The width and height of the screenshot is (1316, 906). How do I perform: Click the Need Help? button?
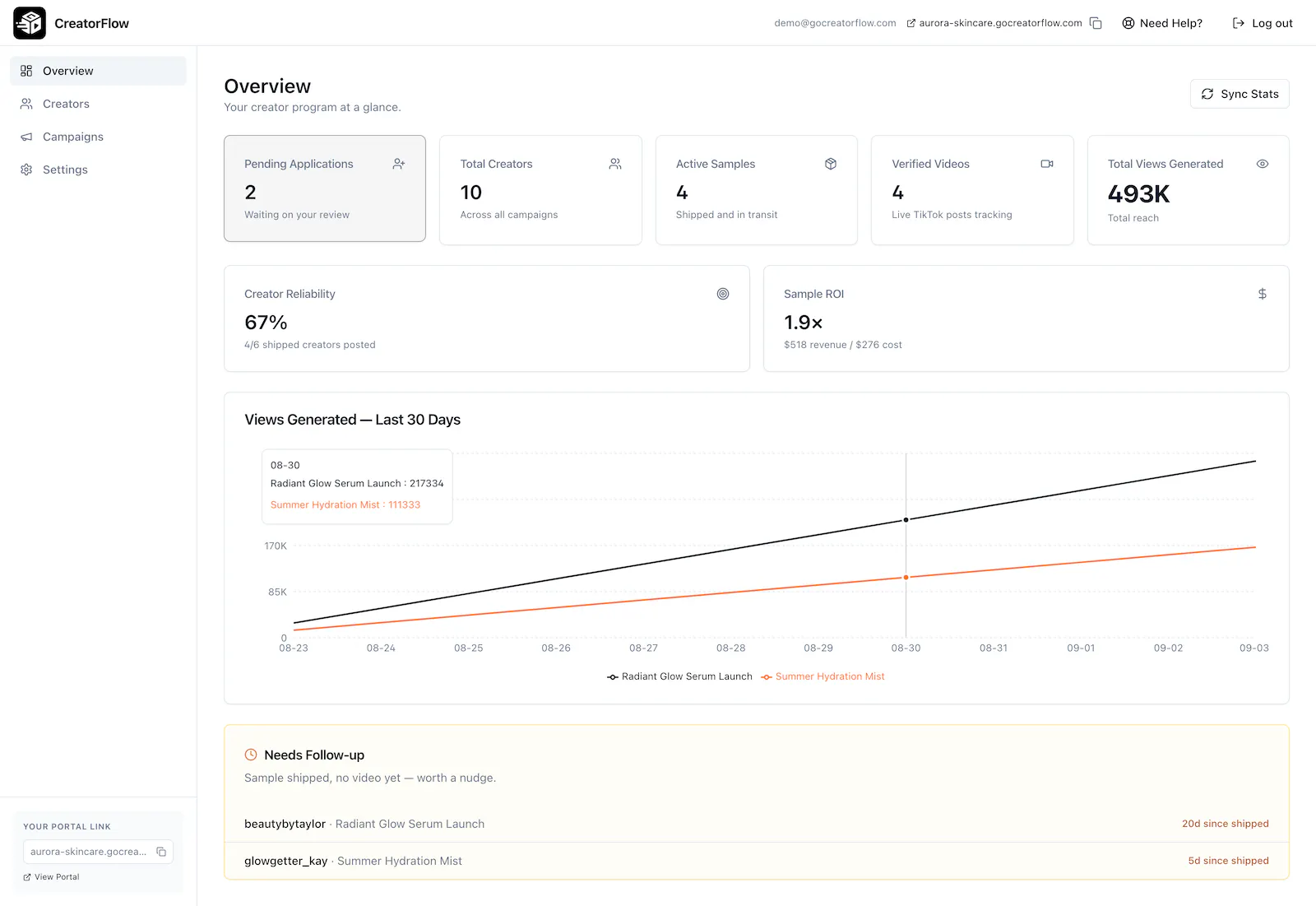1162,23
